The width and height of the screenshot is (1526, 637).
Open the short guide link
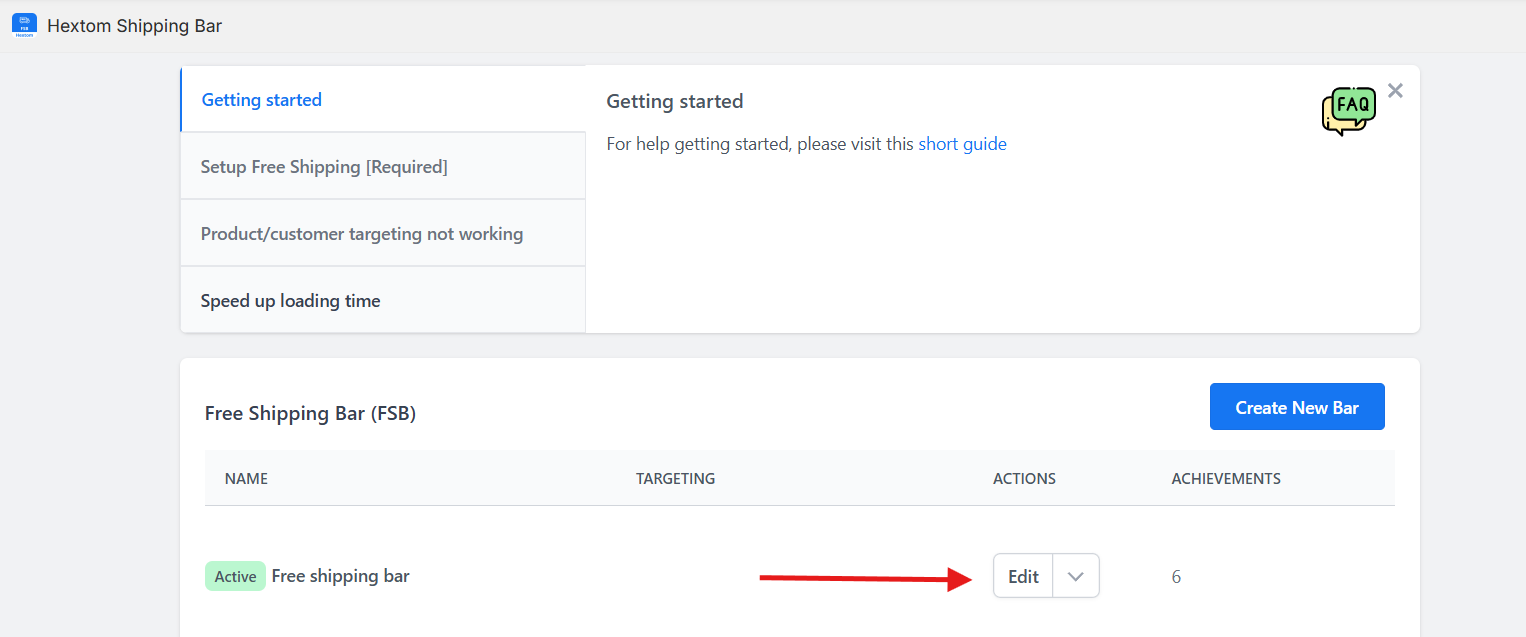coord(962,144)
